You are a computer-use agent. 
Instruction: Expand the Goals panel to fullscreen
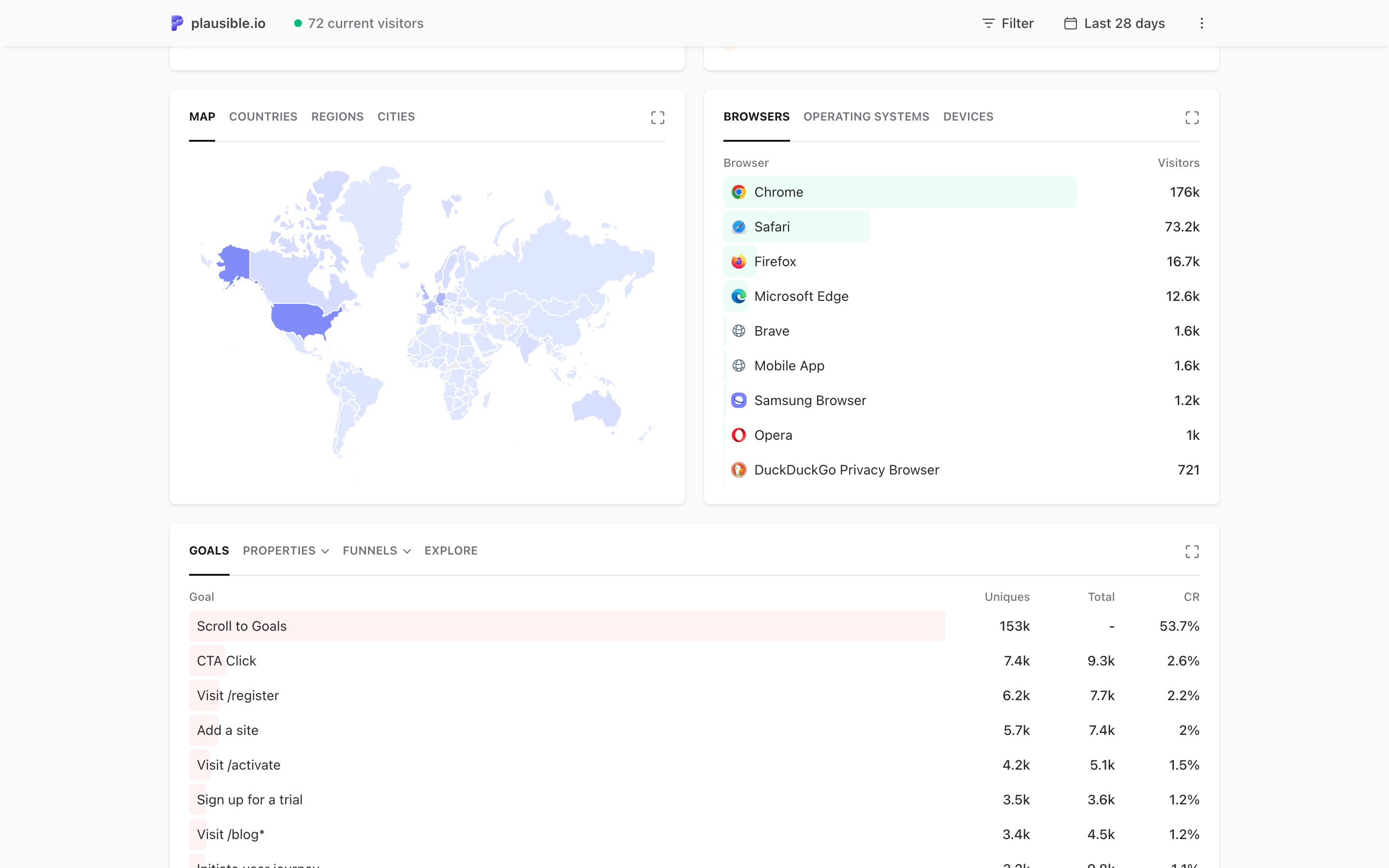pyautogui.click(x=1192, y=552)
